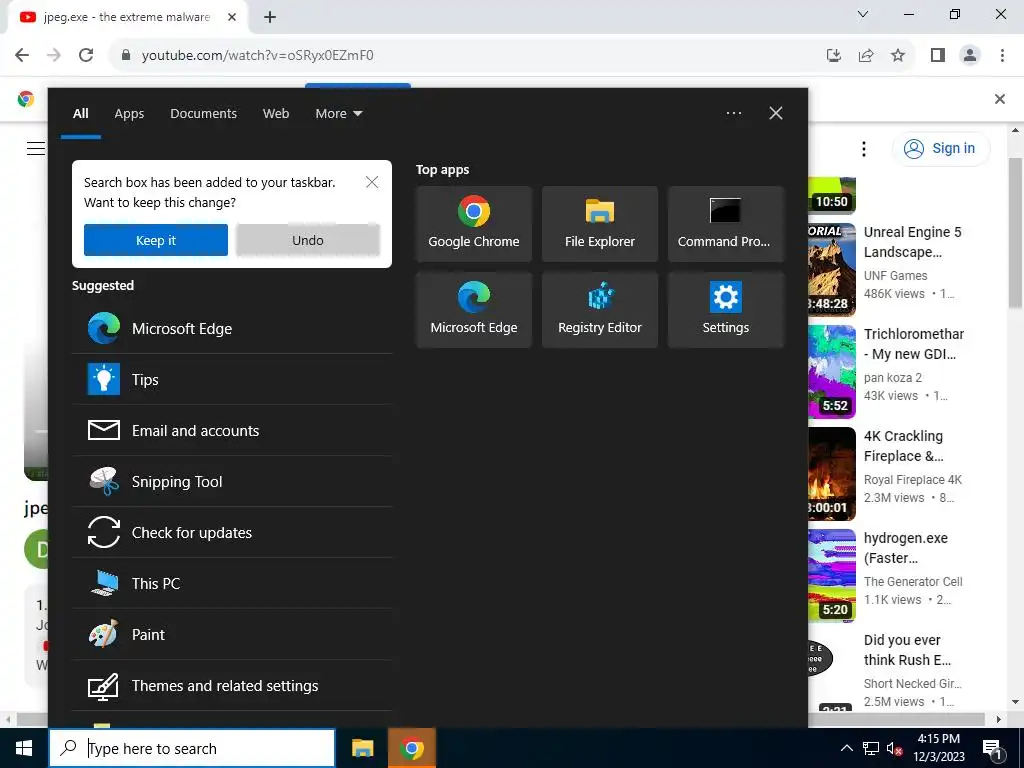
Task: Select Check for updates suggestion
Action: pyautogui.click(x=232, y=532)
